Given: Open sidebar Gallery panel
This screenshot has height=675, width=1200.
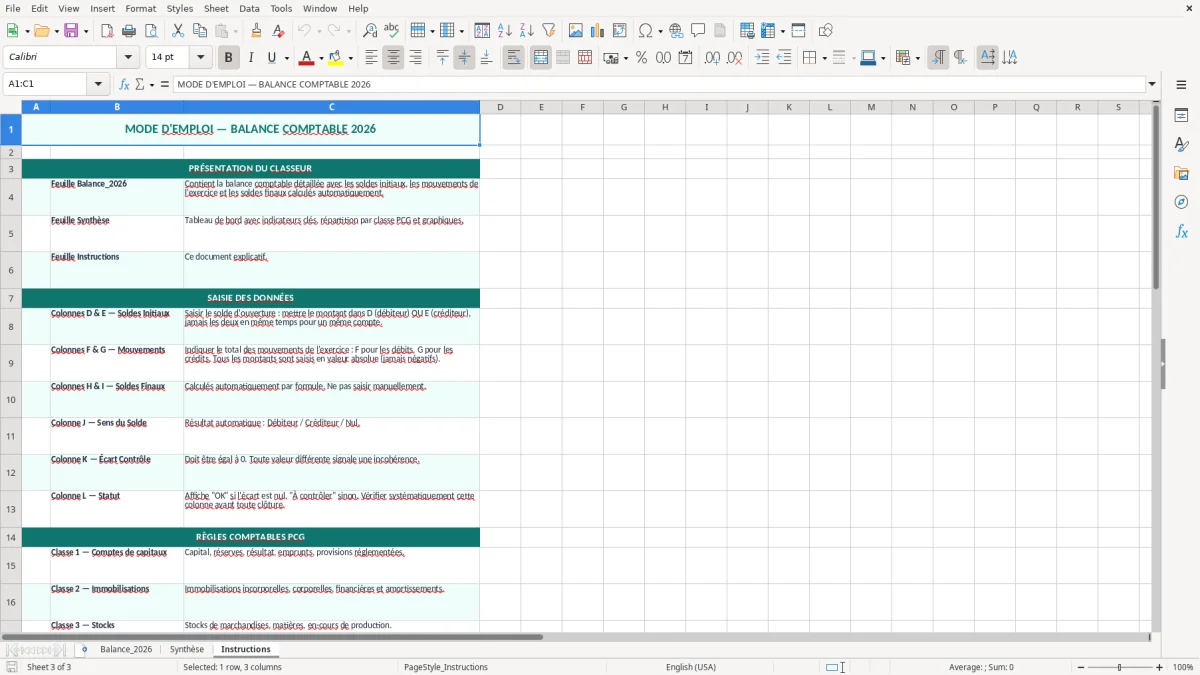Looking at the screenshot, I should [x=1181, y=173].
